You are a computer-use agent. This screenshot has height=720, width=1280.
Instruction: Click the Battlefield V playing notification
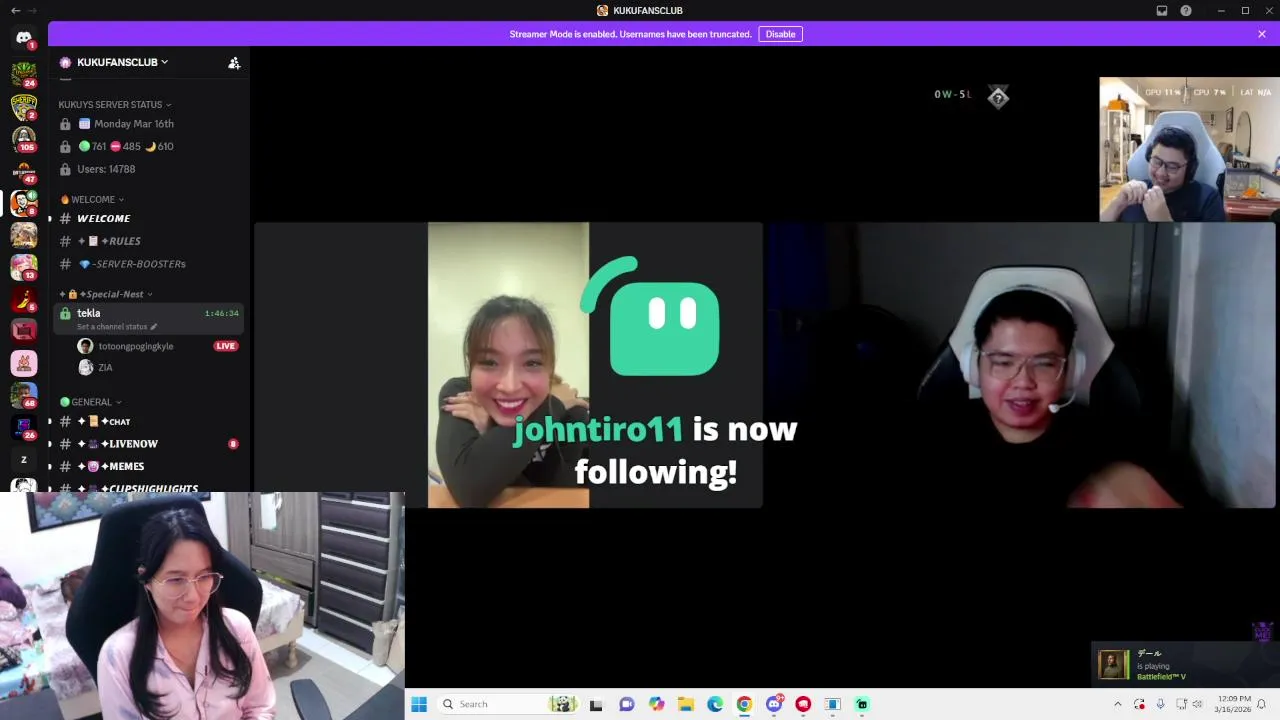(x=1185, y=664)
